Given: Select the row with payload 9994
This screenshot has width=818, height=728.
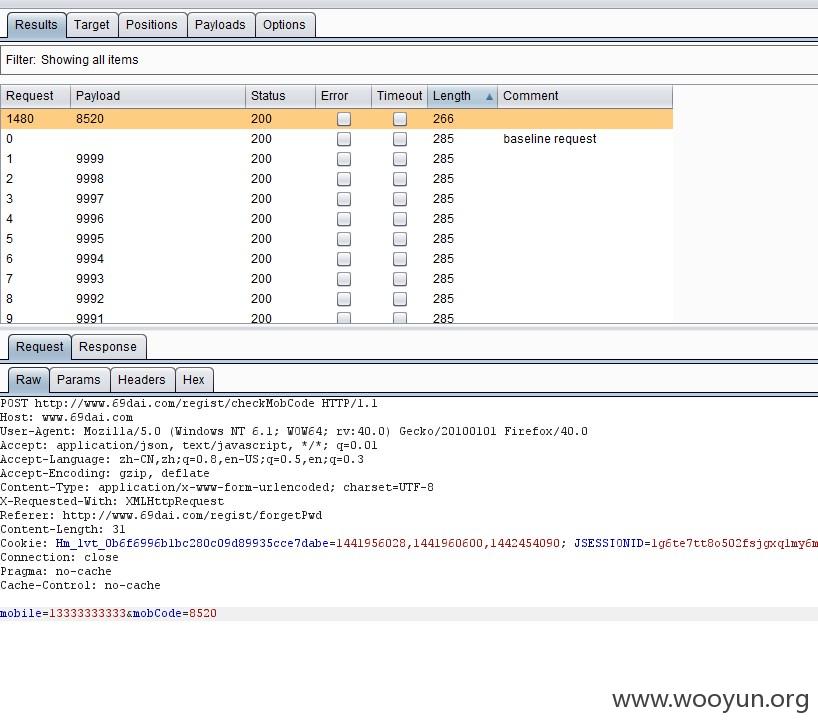Looking at the screenshot, I should (336, 259).
